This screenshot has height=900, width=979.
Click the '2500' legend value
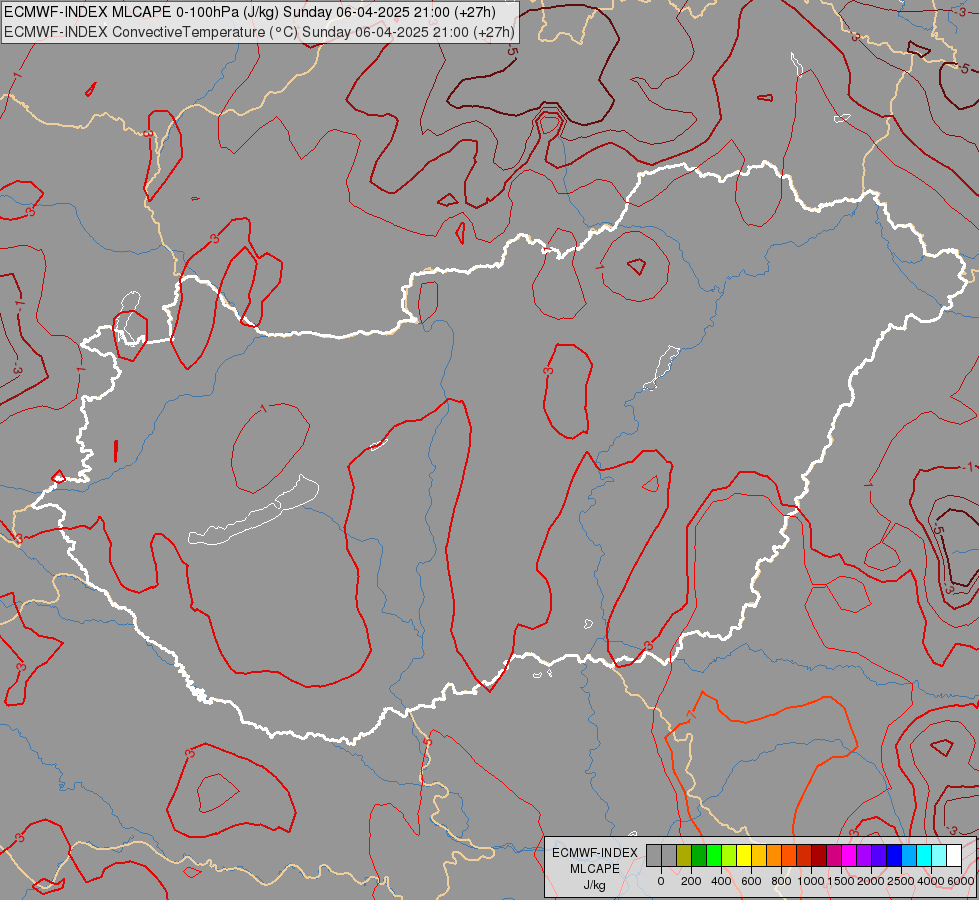[901, 881]
